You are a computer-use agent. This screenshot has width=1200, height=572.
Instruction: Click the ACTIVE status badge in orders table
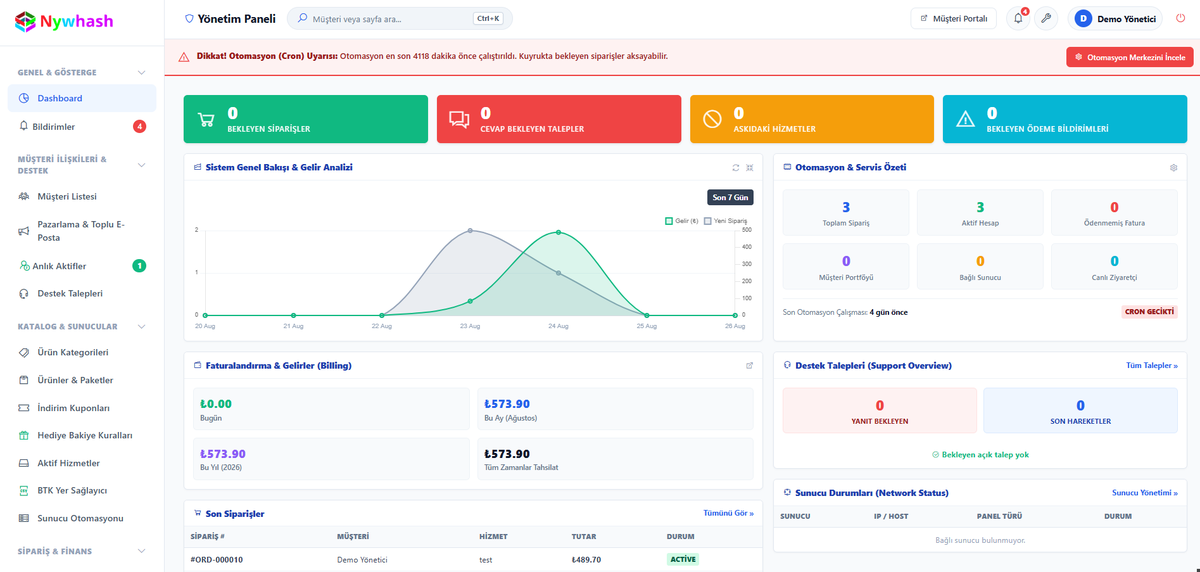coord(683,560)
